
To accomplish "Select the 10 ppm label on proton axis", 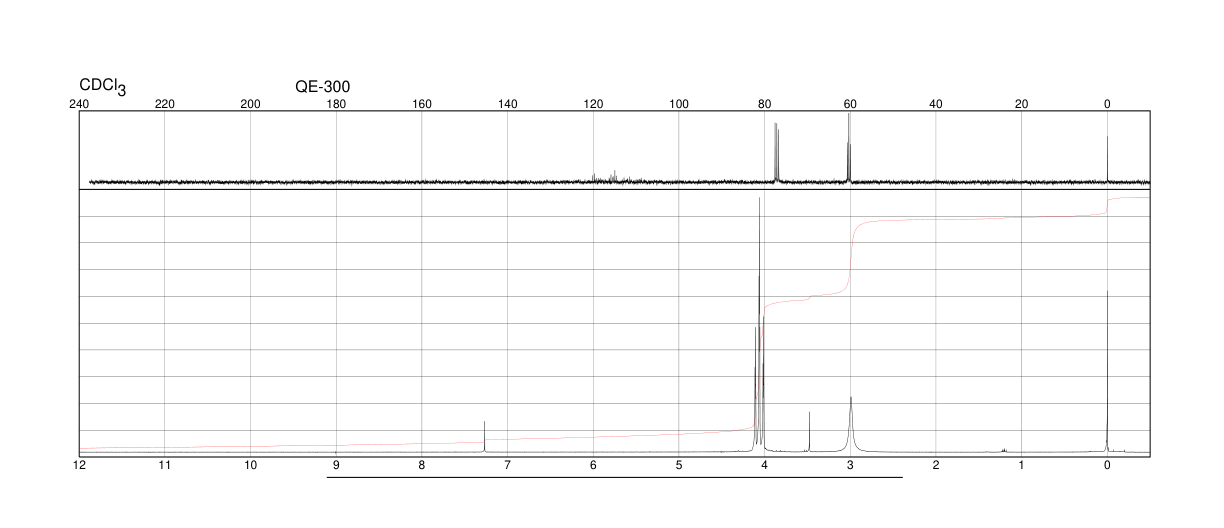I will coord(251,465).
